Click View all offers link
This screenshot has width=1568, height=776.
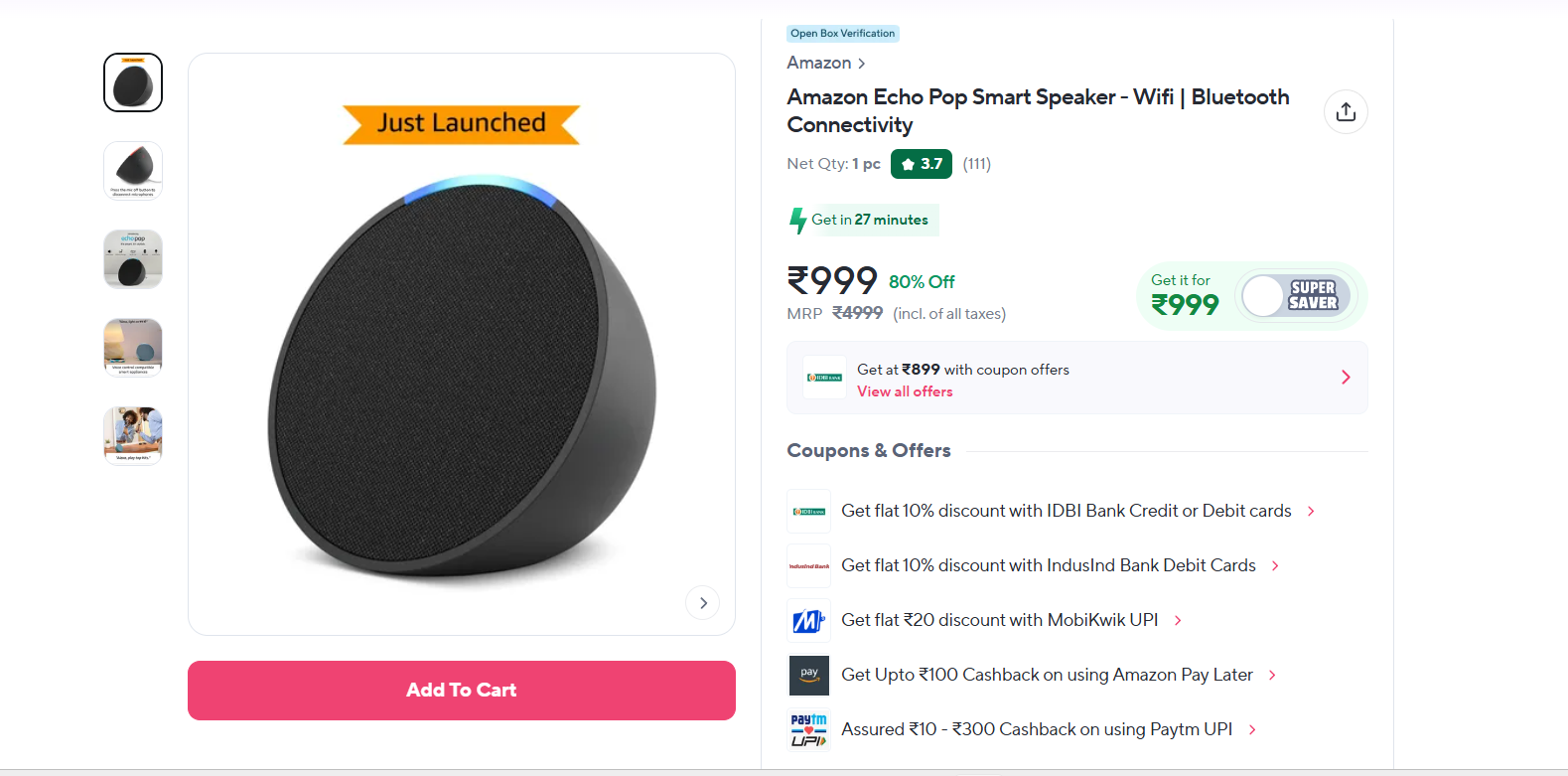click(x=905, y=391)
